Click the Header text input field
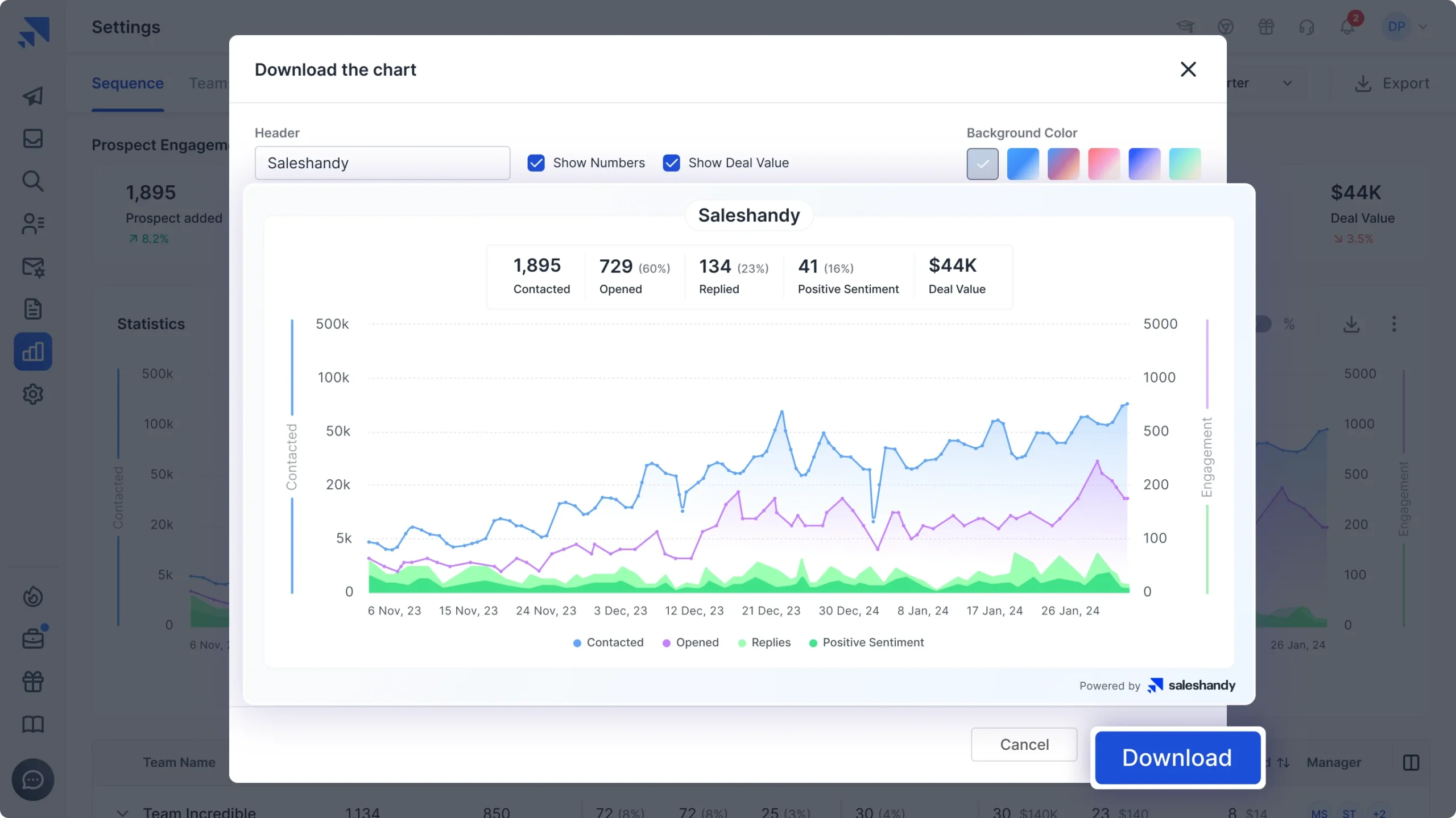1456x818 pixels. 382,163
